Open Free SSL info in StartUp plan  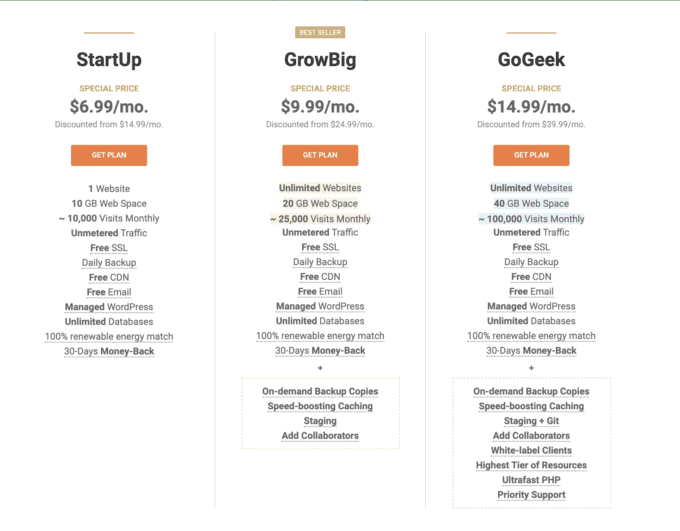[109, 248]
